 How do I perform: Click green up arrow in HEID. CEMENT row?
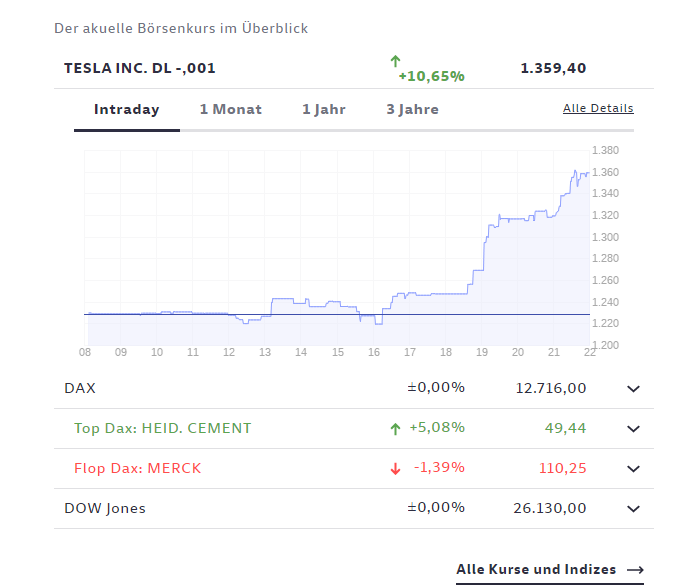[x=395, y=429]
